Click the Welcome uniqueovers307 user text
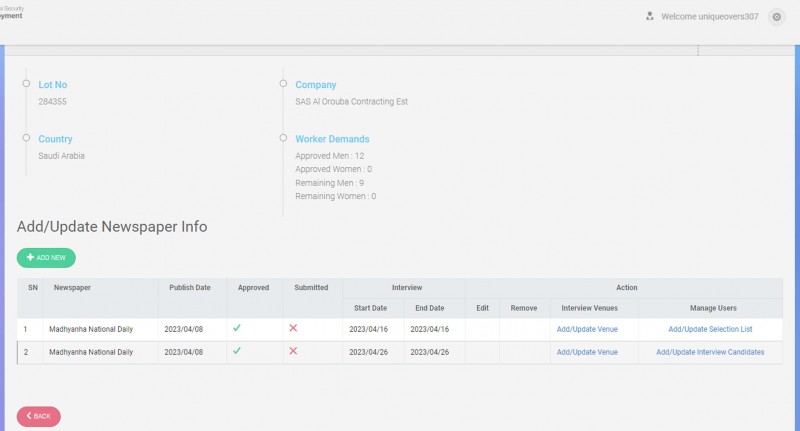 [709, 17]
